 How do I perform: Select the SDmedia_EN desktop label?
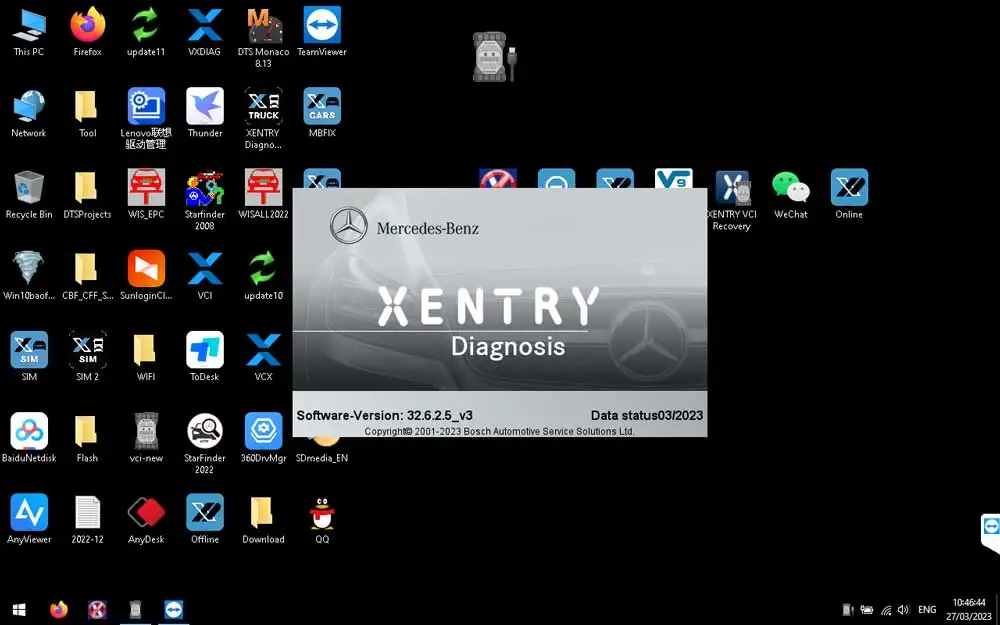click(322, 458)
